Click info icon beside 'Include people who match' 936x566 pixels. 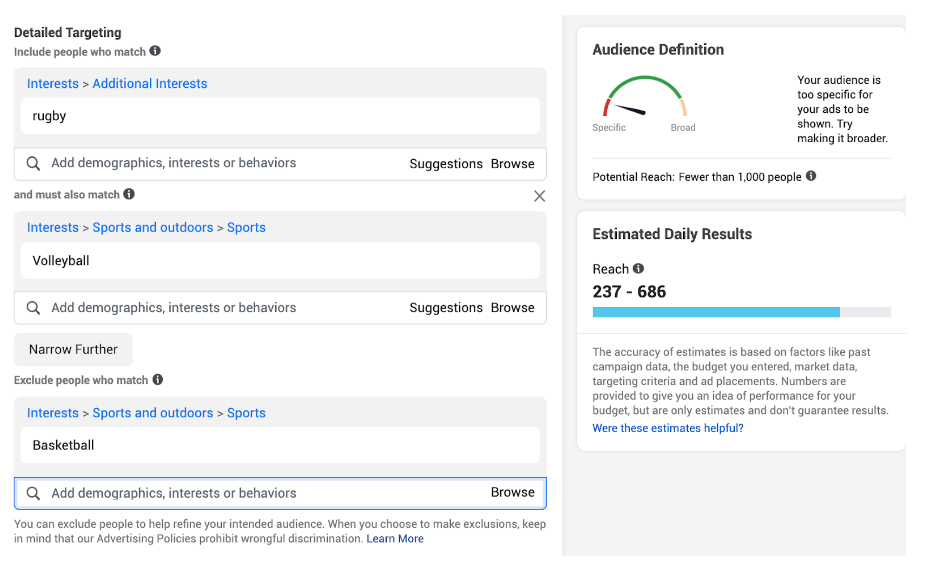click(155, 51)
